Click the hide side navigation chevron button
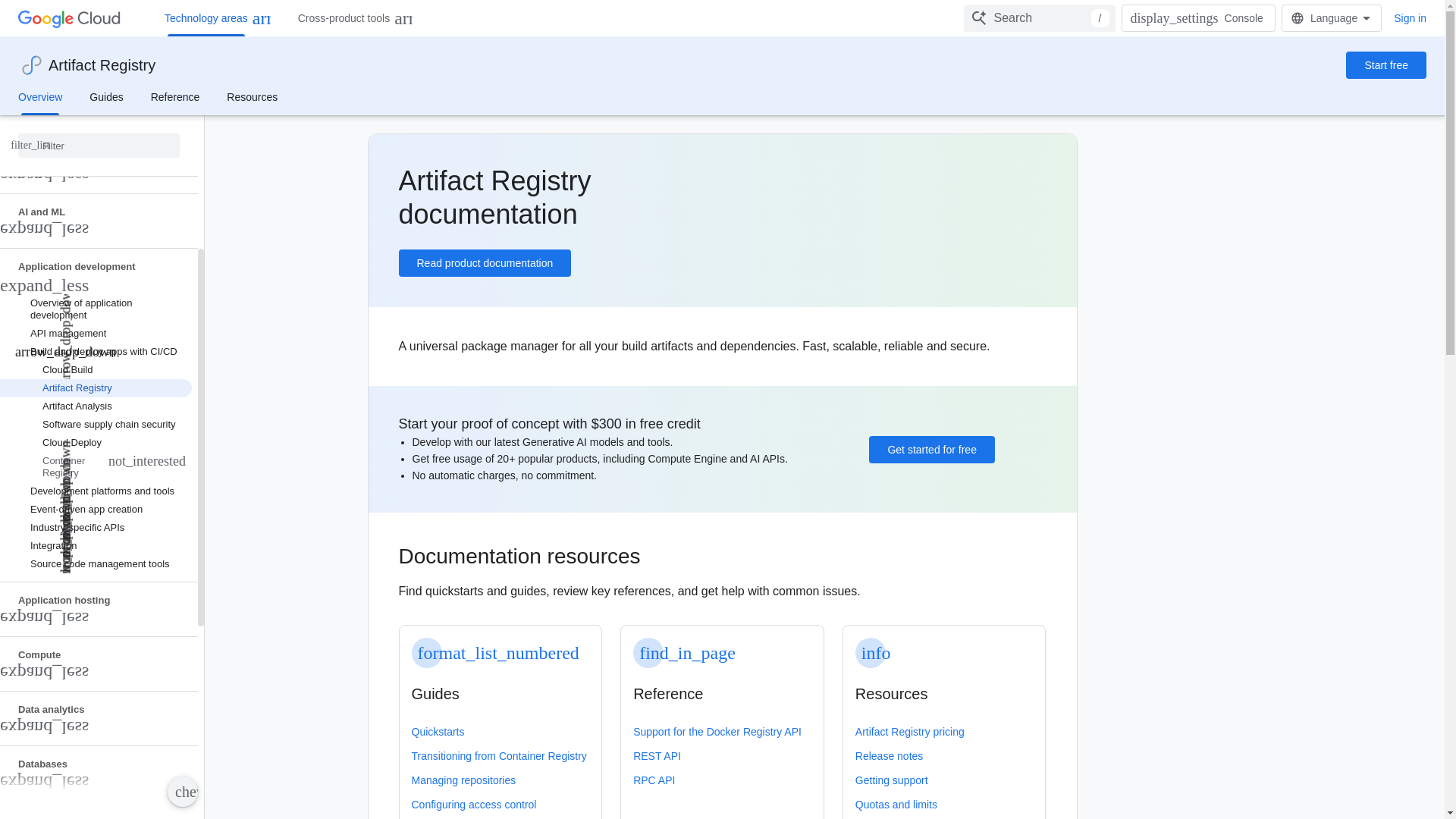Viewport: 1456px width, 819px height. point(183,792)
